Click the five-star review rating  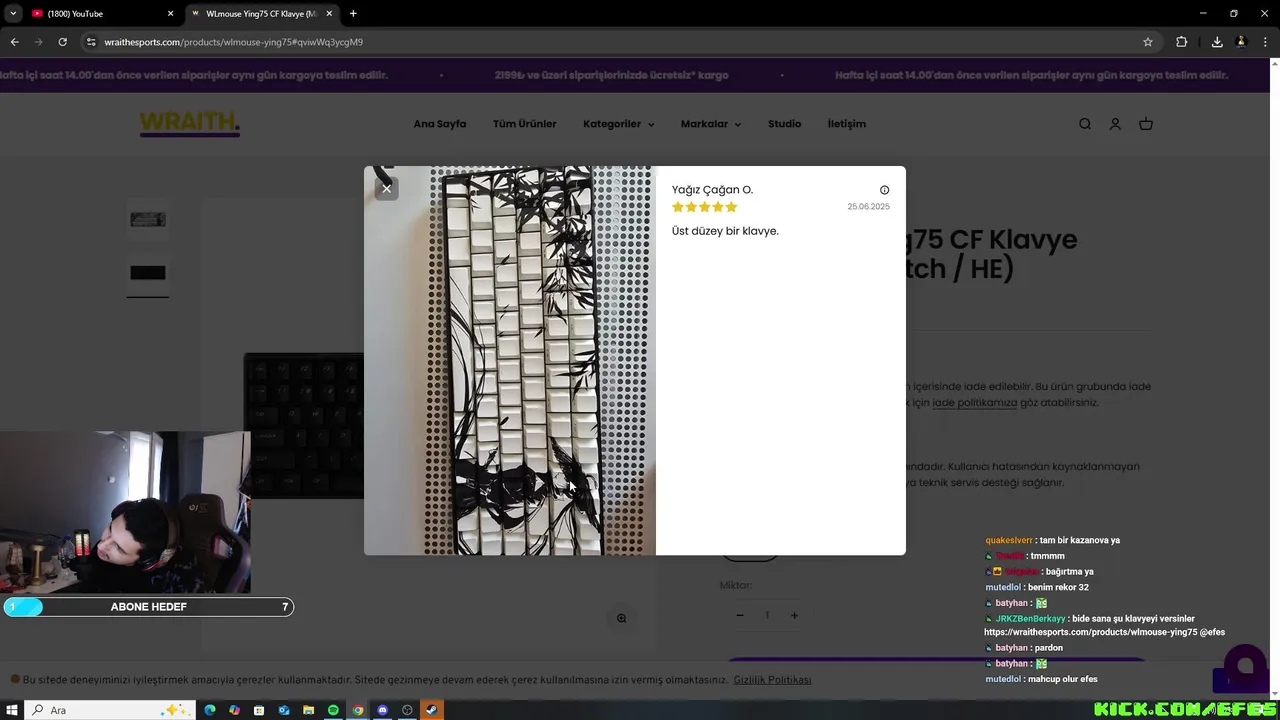pos(704,207)
